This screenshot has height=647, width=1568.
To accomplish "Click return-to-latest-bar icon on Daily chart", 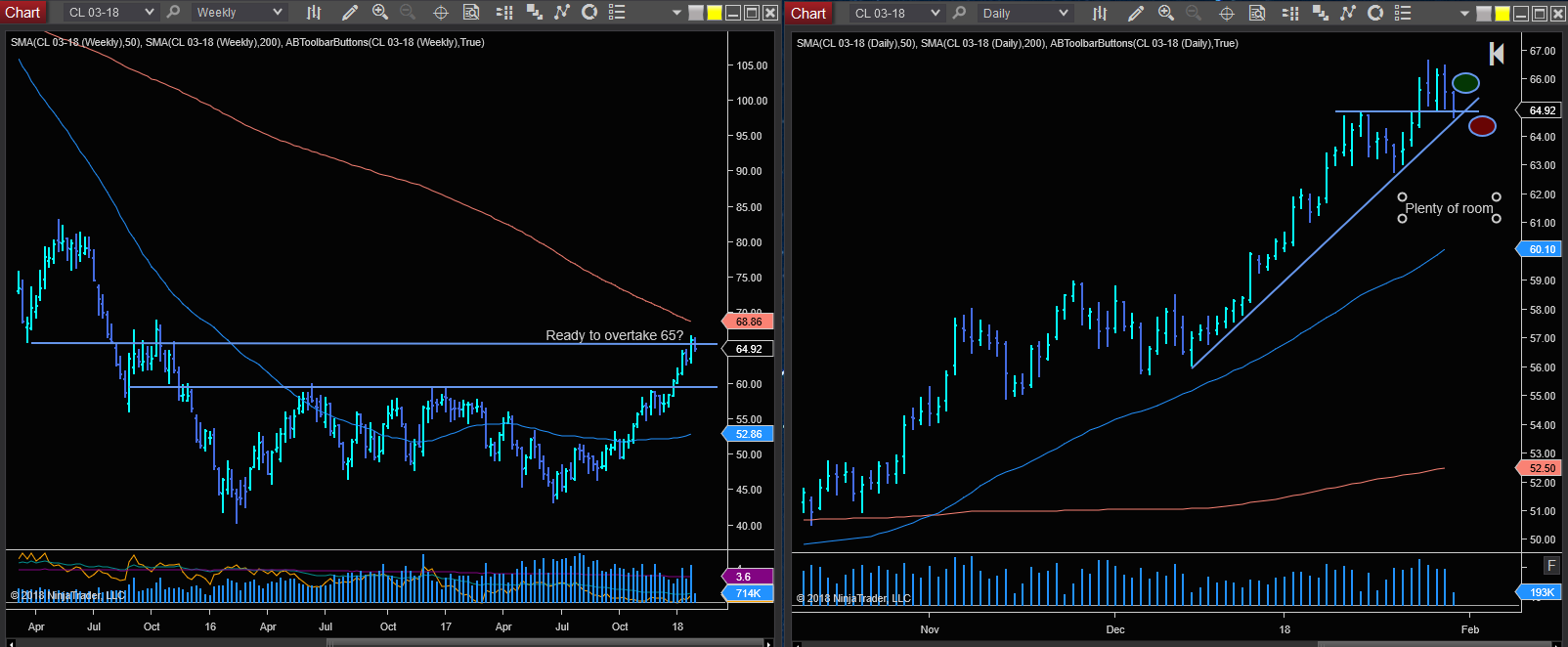I will [x=1497, y=54].
